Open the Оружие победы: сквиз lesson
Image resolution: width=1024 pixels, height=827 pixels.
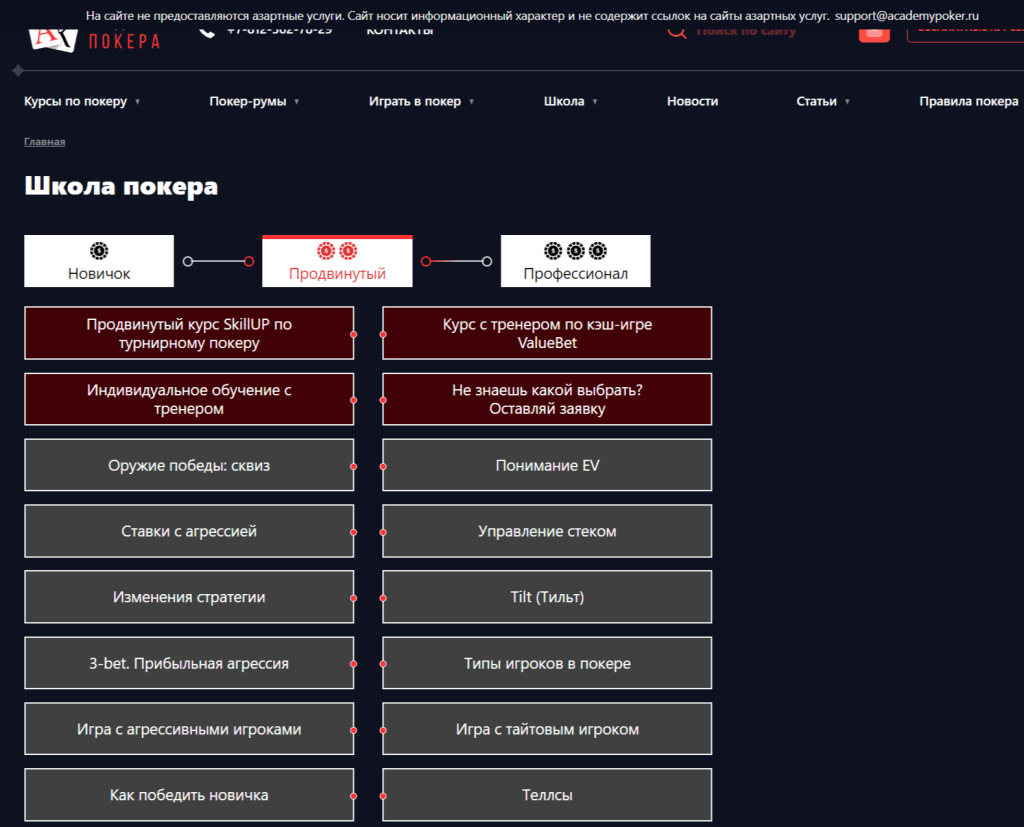189,465
